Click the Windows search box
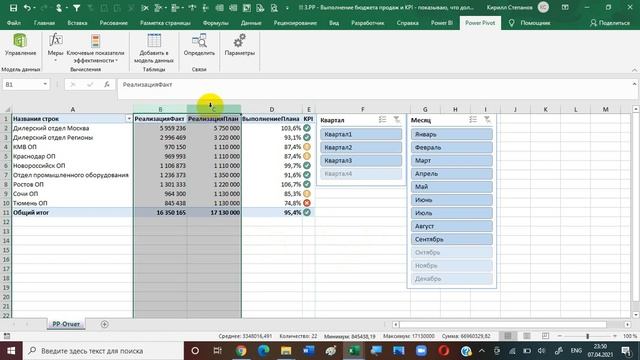The width and height of the screenshot is (640, 360). [102, 351]
